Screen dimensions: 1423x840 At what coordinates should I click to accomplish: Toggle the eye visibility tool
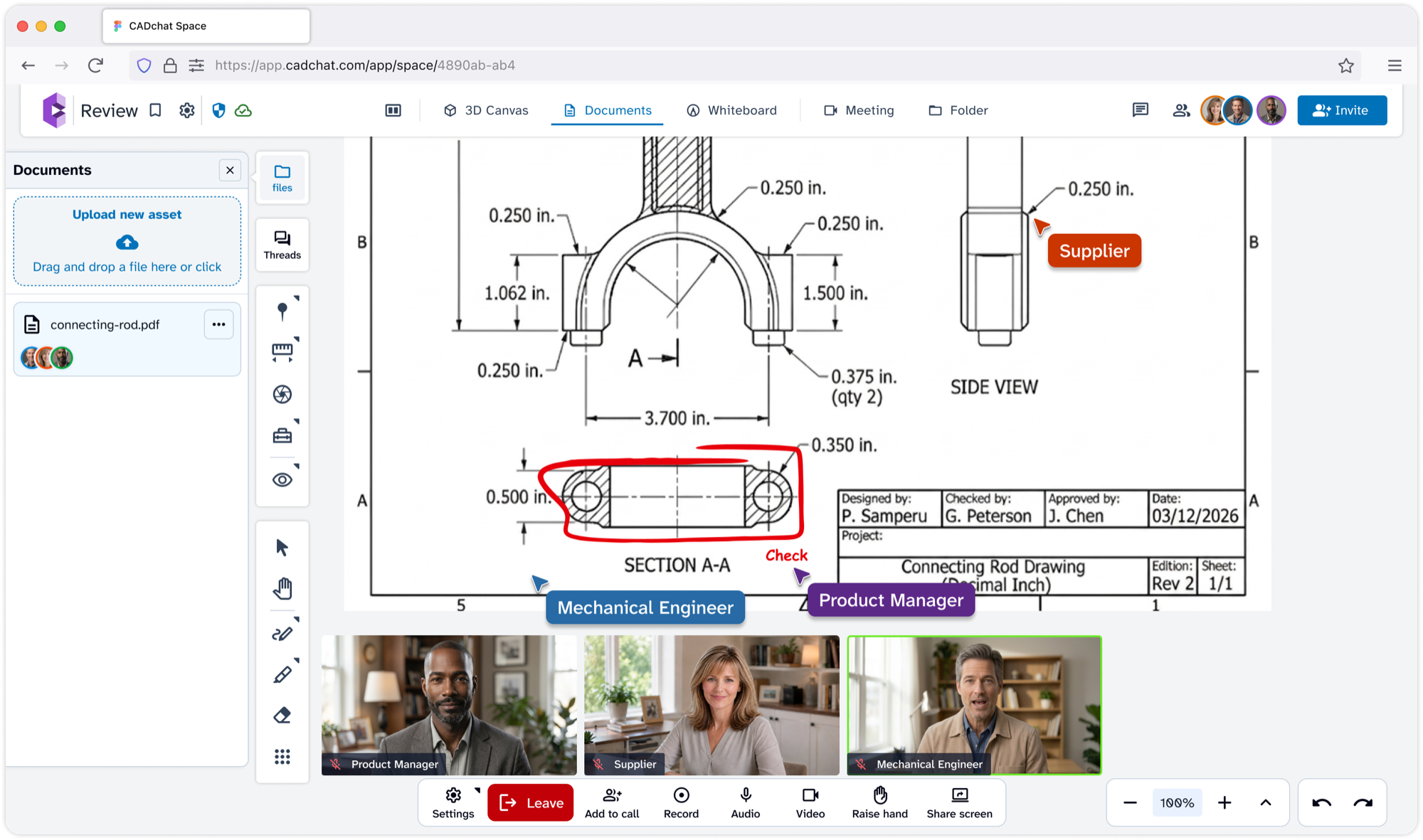coord(282,479)
